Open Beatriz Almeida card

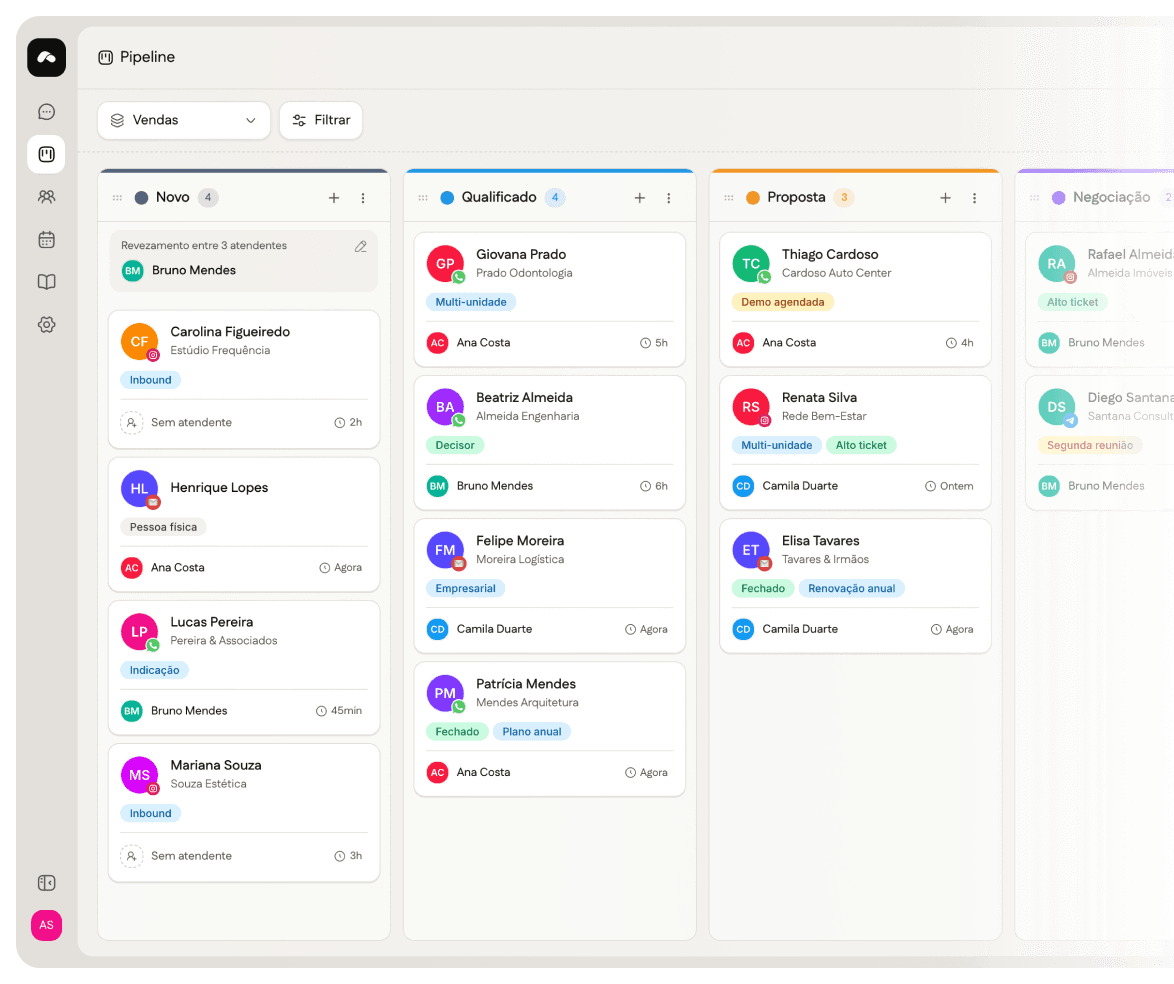(x=550, y=443)
